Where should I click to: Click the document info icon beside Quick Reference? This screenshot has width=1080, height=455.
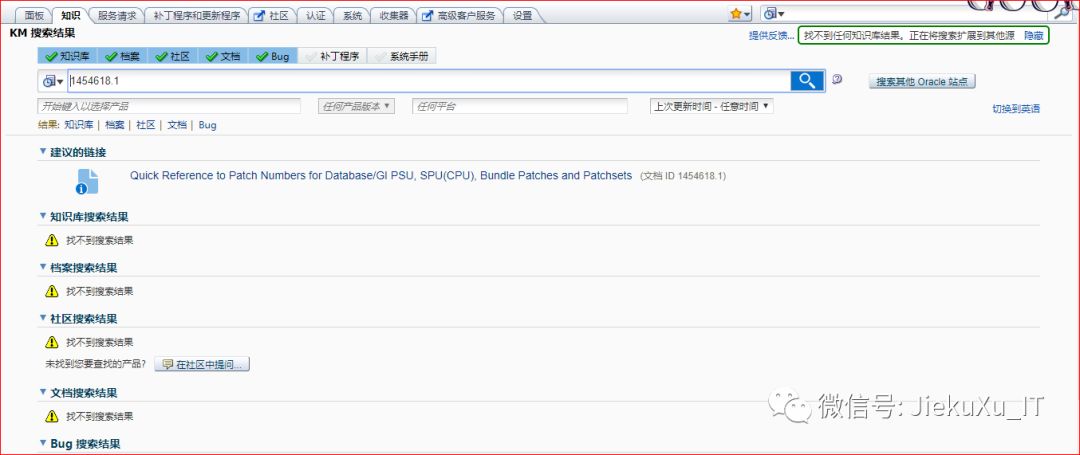pyautogui.click(x=87, y=182)
